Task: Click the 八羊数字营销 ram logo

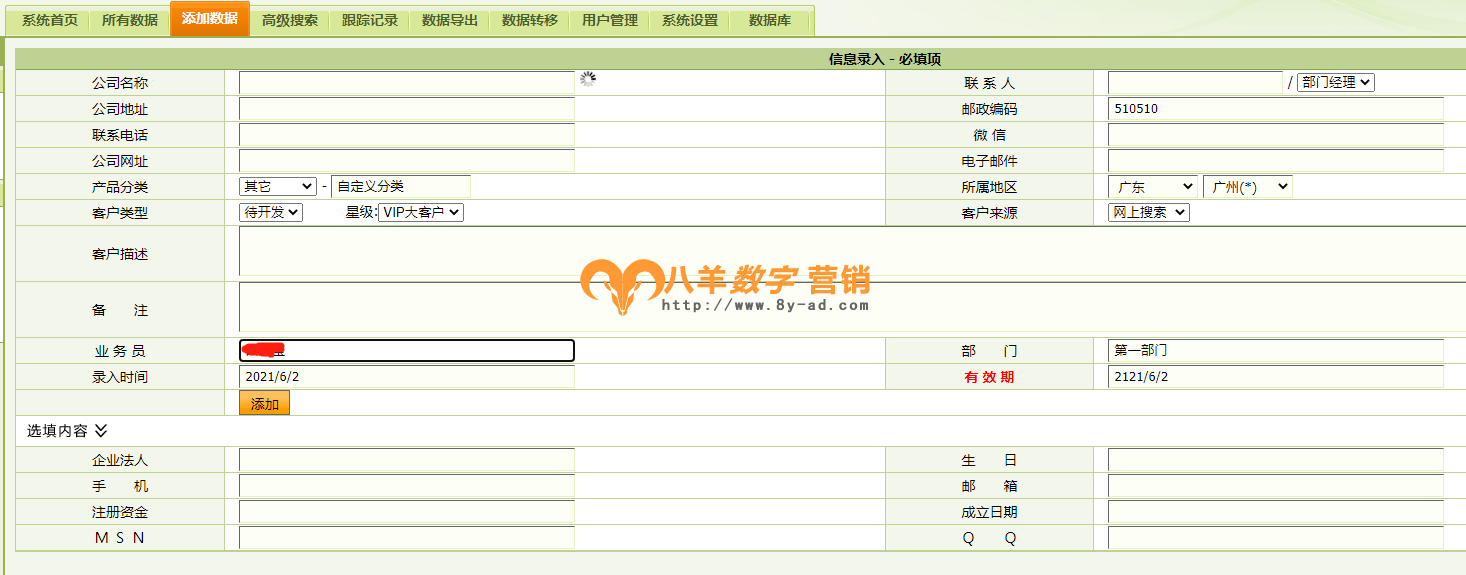Action: tap(621, 285)
